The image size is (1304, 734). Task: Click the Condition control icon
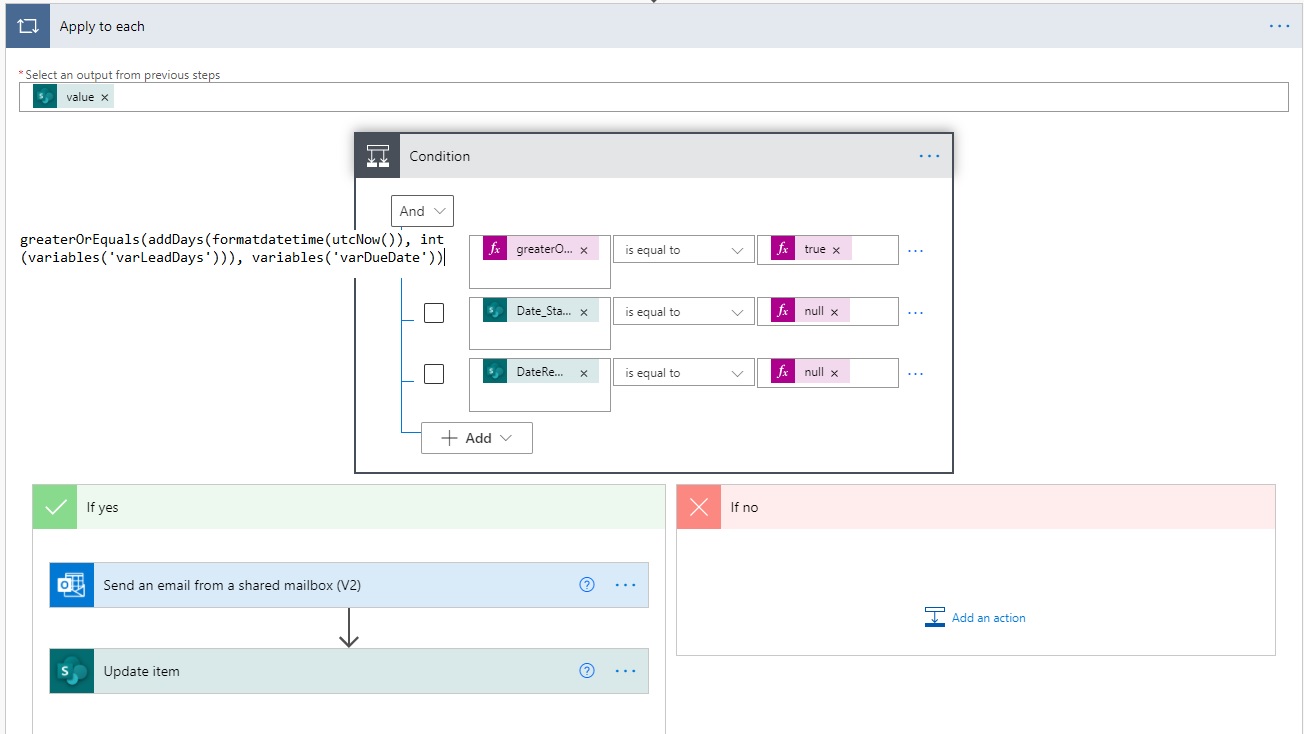point(377,156)
